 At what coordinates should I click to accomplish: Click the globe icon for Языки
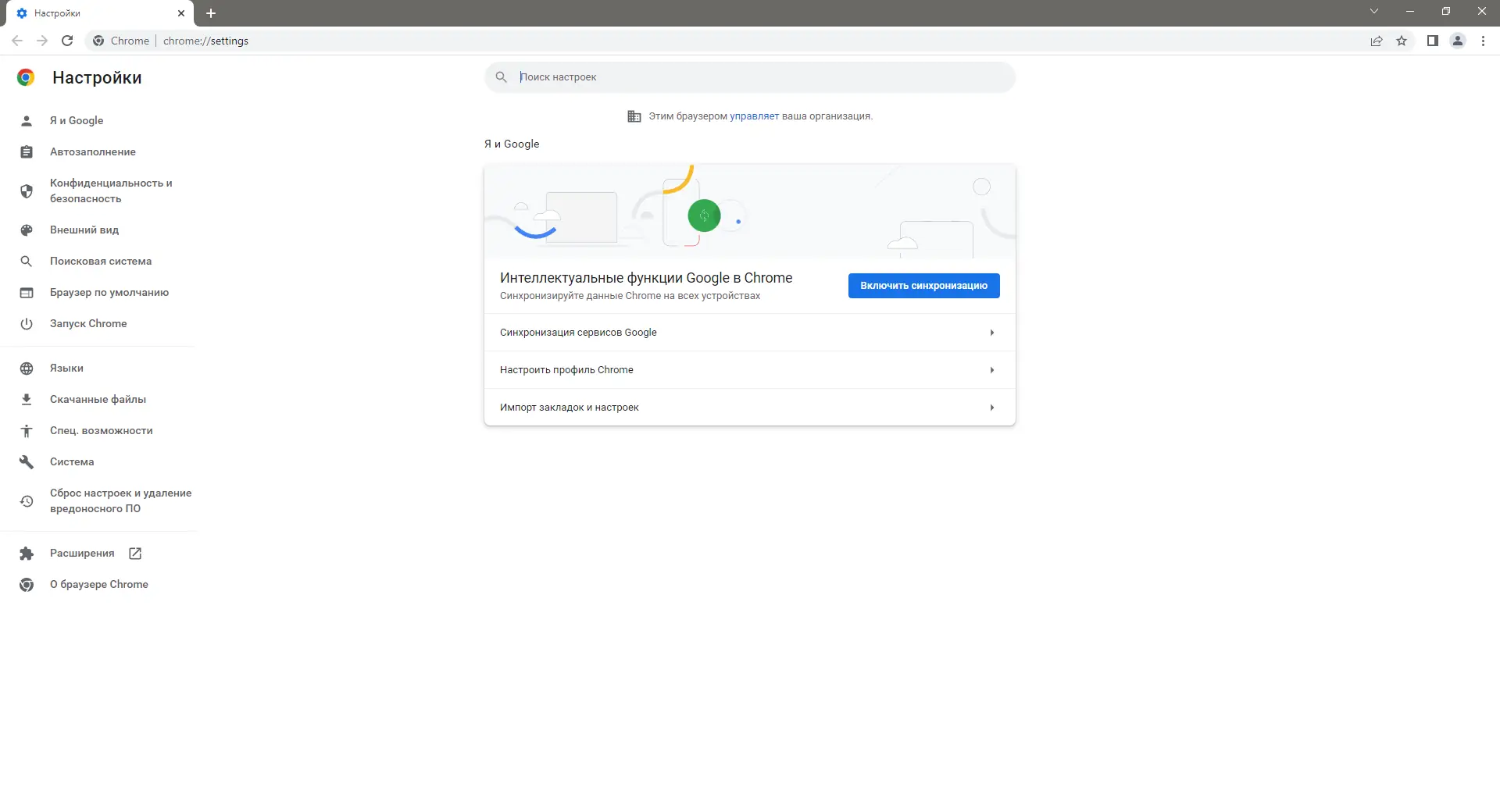pyautogui.click(x=27, y=369)
